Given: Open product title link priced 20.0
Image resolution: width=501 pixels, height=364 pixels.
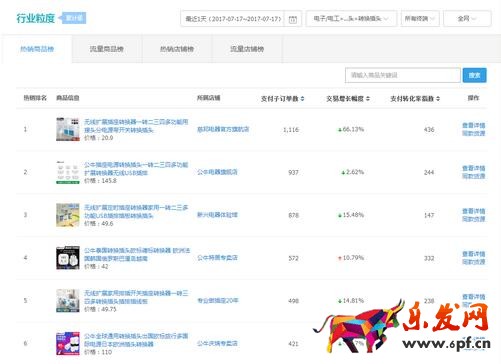Looking at the screenshot, I should (x=136, y=126).
